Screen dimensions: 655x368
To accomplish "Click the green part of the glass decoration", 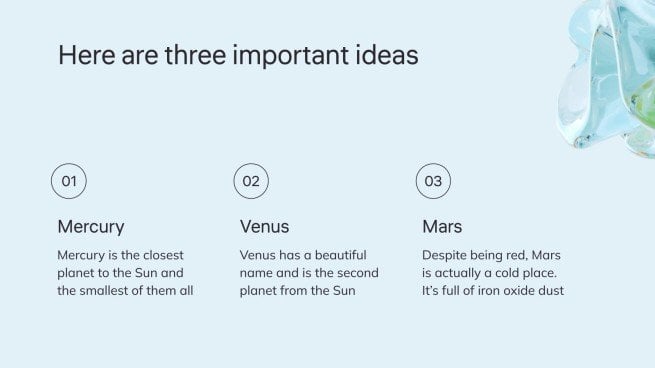I will [645, 98].
